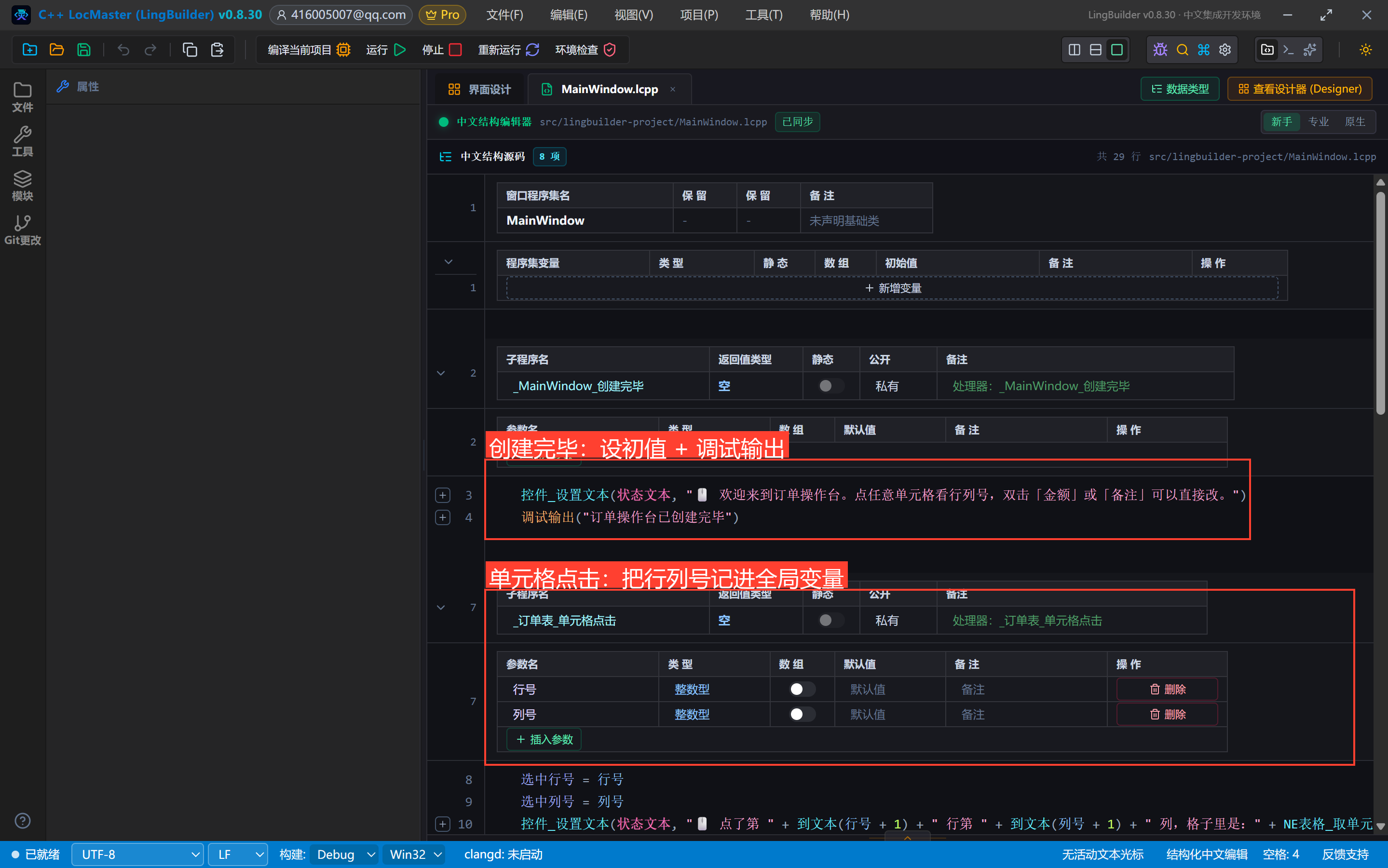Save file with the green disk icon

84,50
